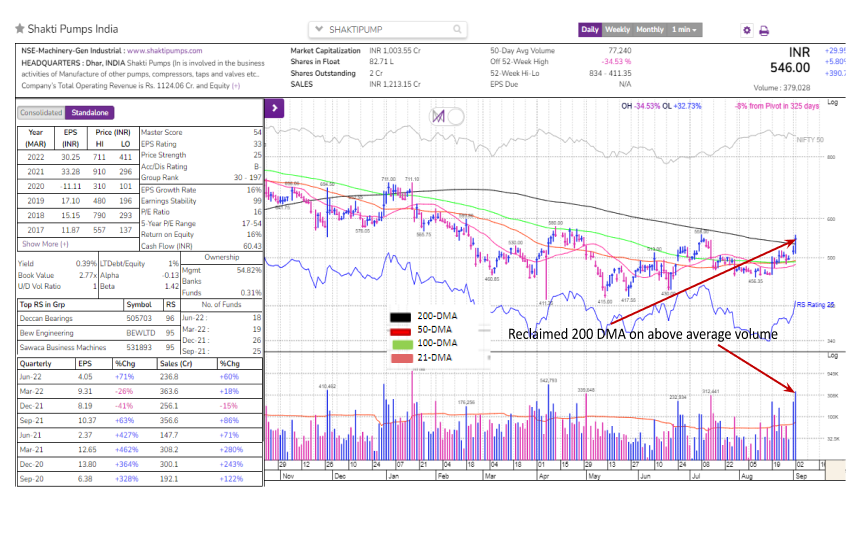The width and height of the screenshot is (860, 540).
Task: Select the Monthly chart tab
Action: pos(650,30)
